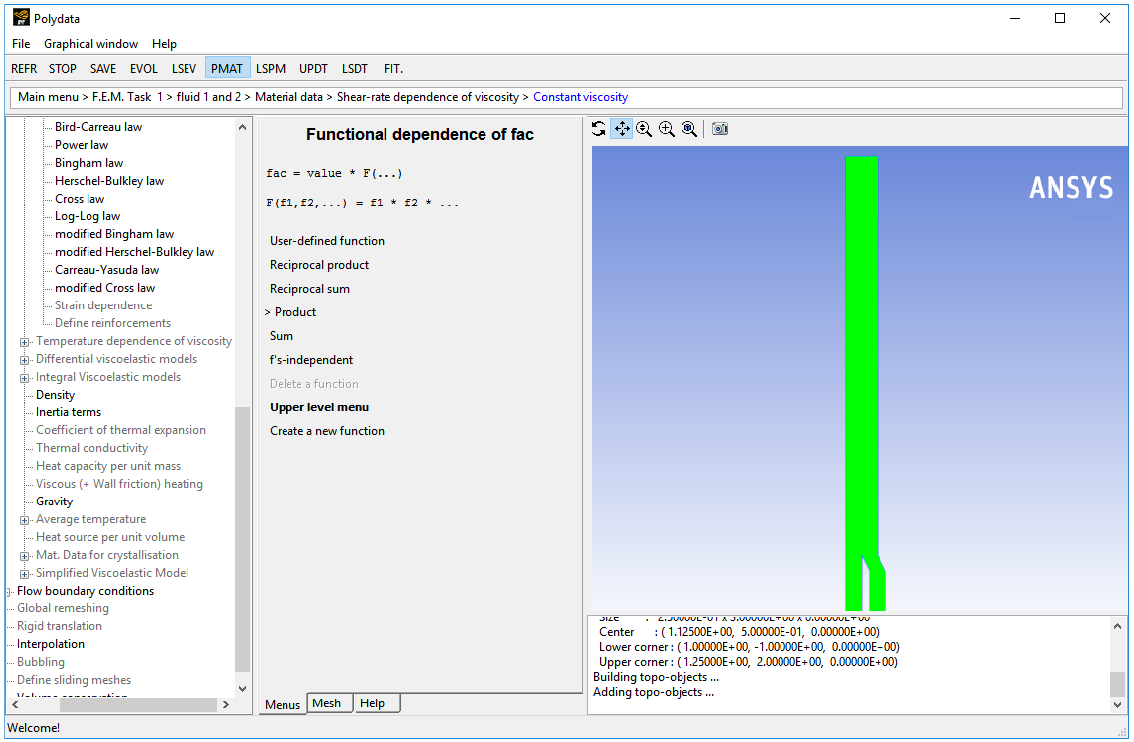The height and width of the screenshot is (742, 1134).
Task: Select Power law in the tree
Action: (81, 145)
